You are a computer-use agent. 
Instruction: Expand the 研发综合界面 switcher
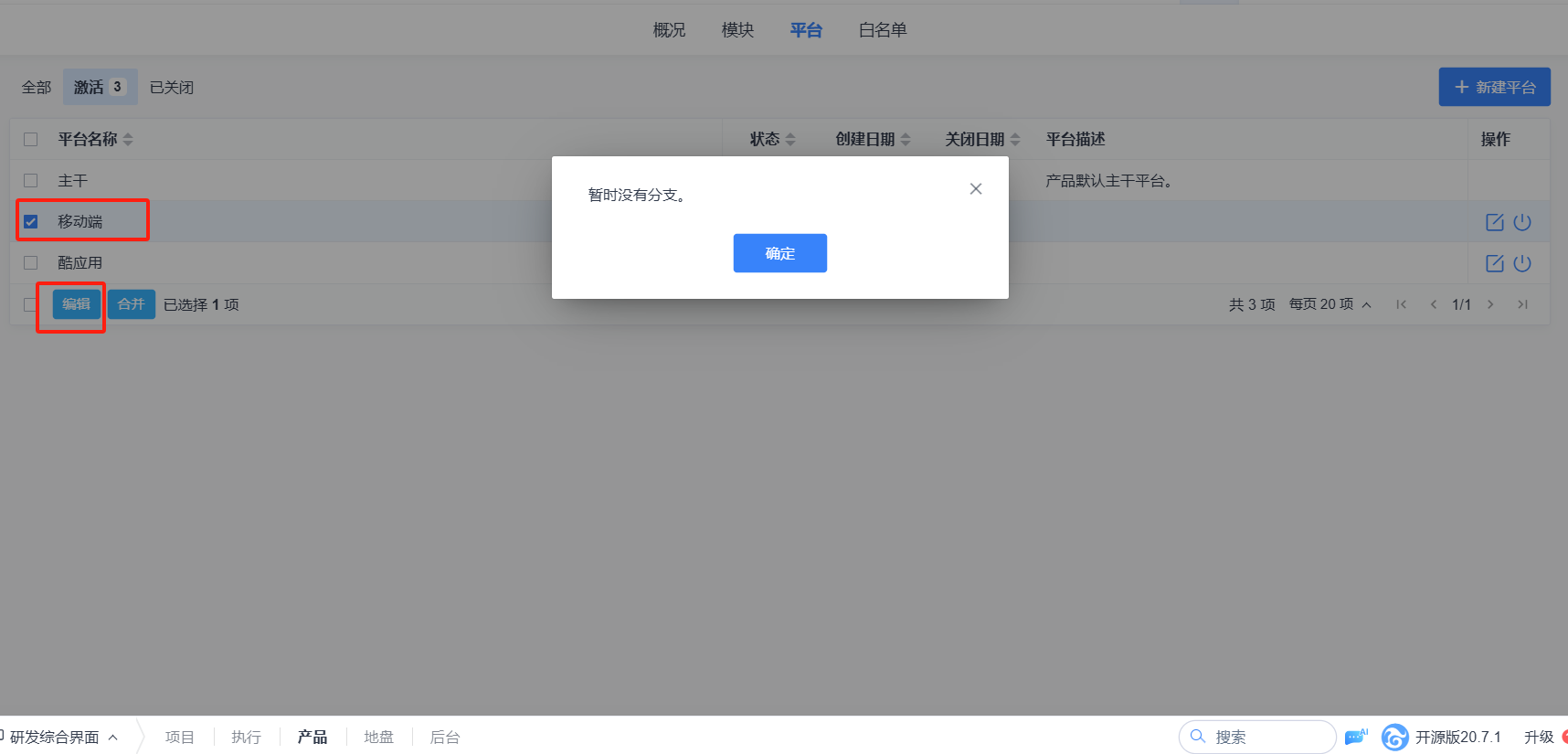pyautogui.click(x=62, y=737)
